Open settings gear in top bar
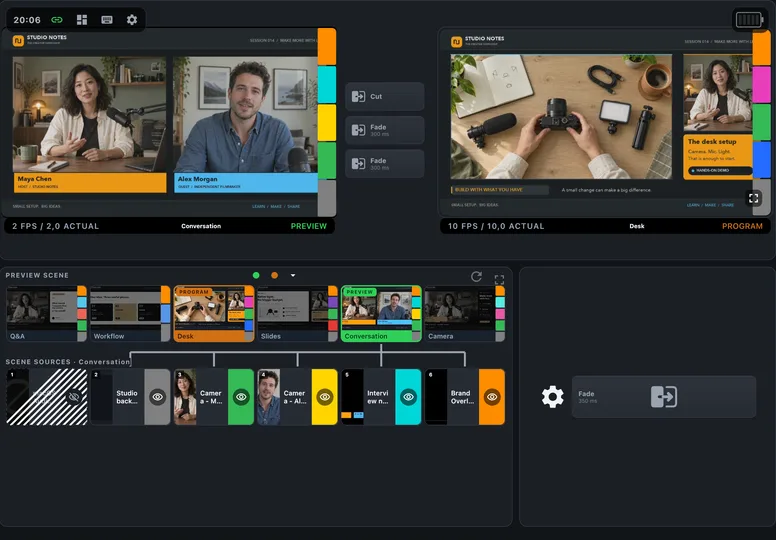 coord(132,20)
